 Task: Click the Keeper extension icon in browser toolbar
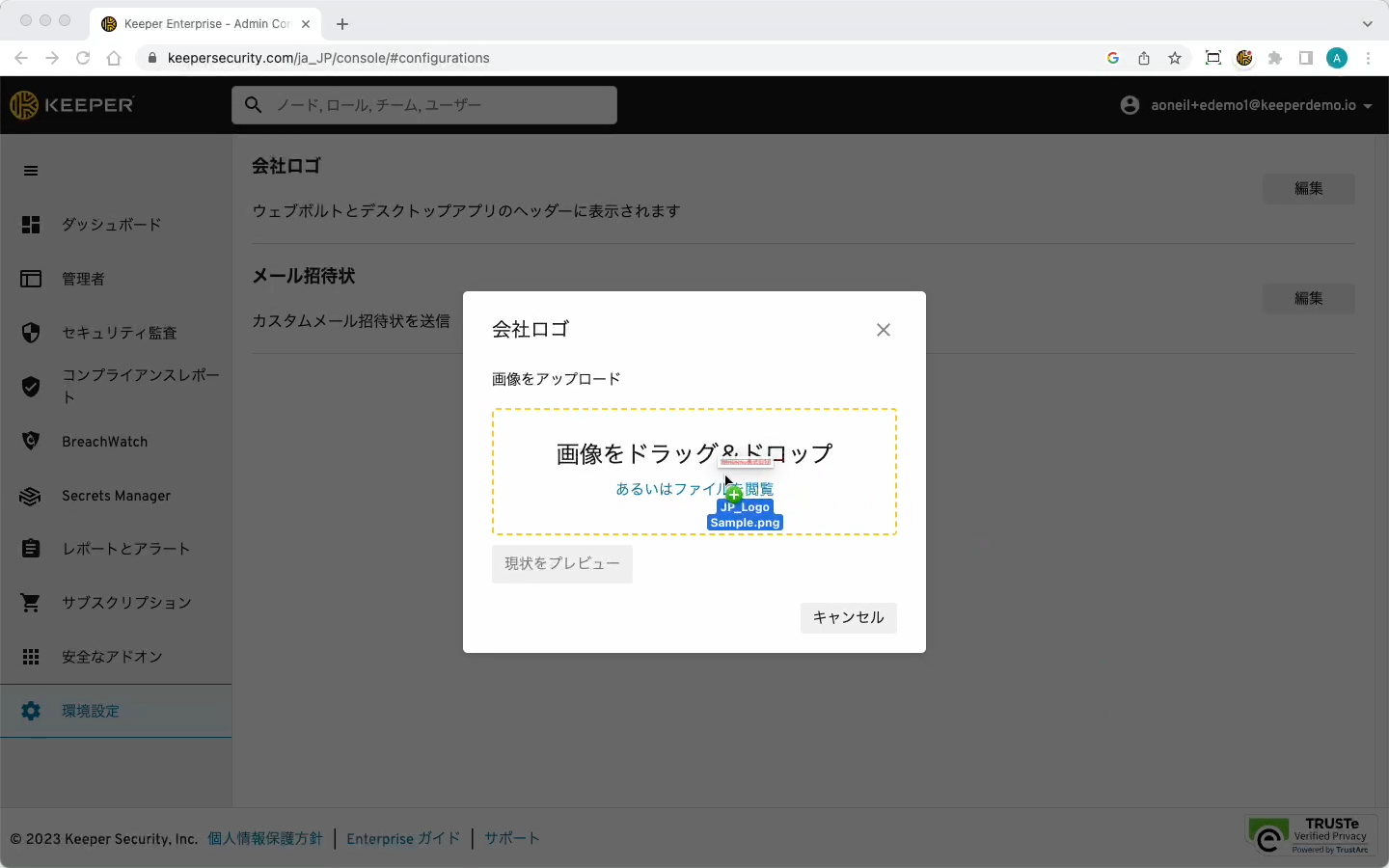[1244, 58]
